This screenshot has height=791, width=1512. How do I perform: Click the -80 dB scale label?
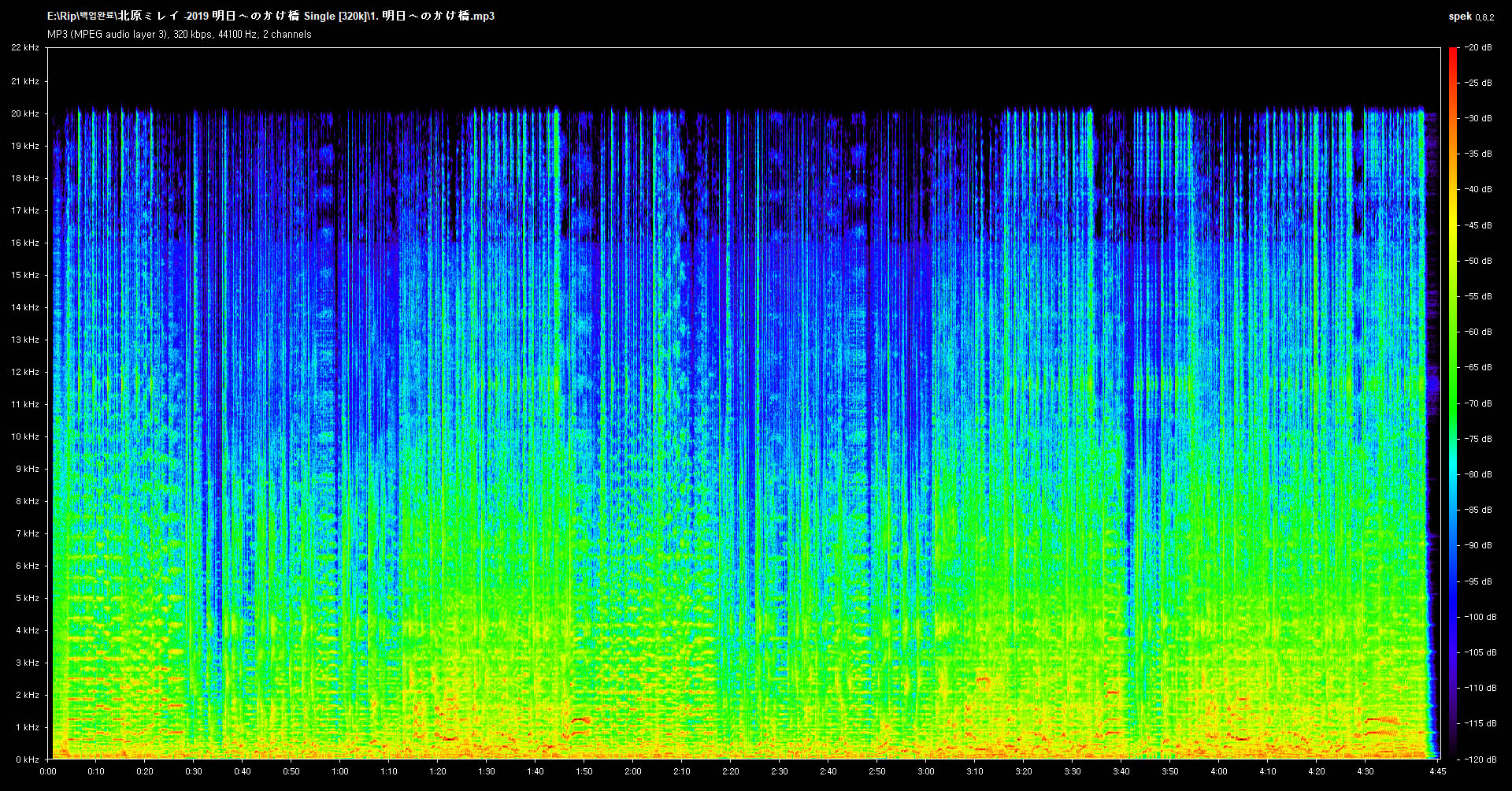pyautogui.click(x=1478, y=474)
